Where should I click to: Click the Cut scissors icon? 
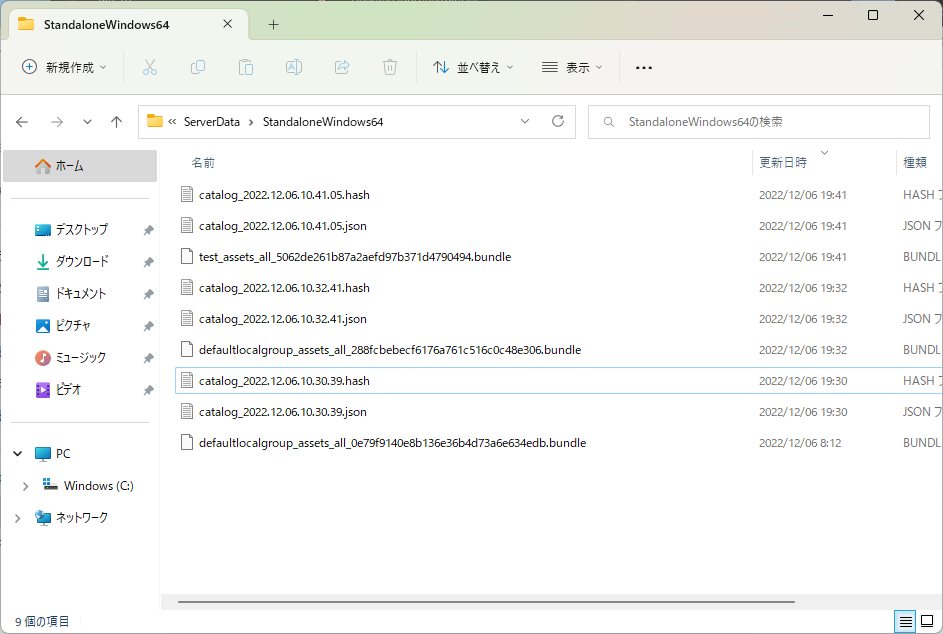[150, 67]
